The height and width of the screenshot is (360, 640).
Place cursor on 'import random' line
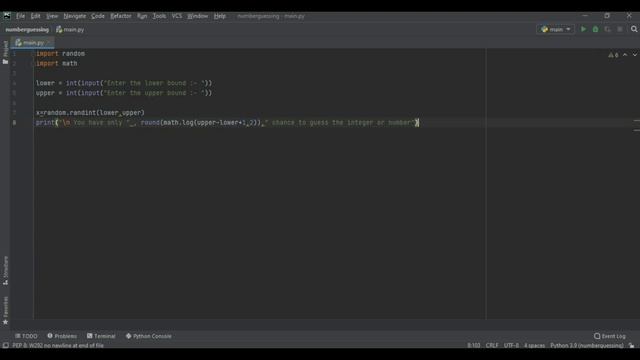(60, 53)
